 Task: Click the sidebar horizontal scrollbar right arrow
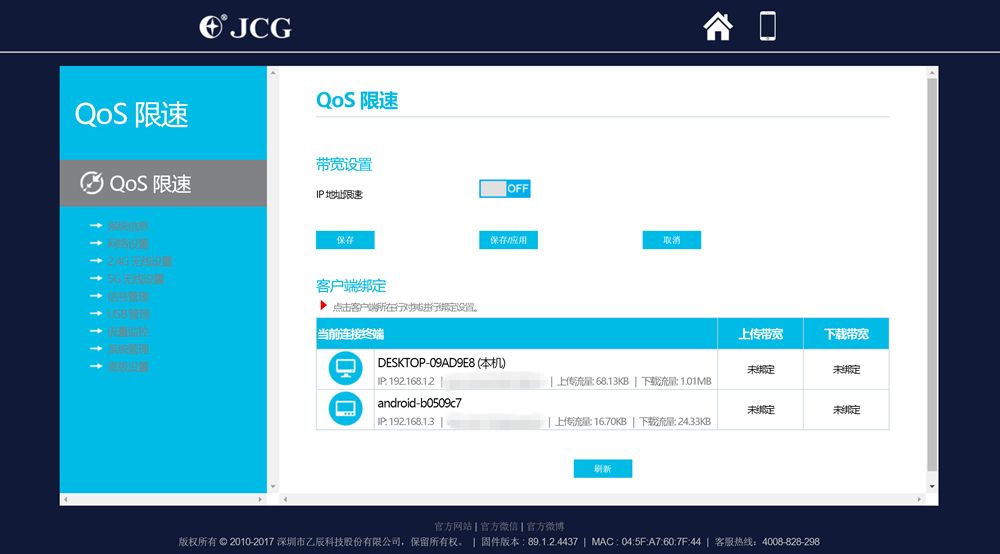point(260,499)
